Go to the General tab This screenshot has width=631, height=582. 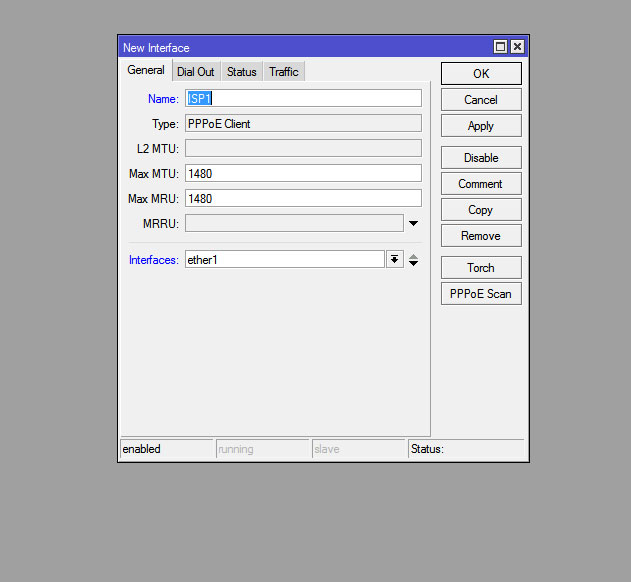pos(146,71)
